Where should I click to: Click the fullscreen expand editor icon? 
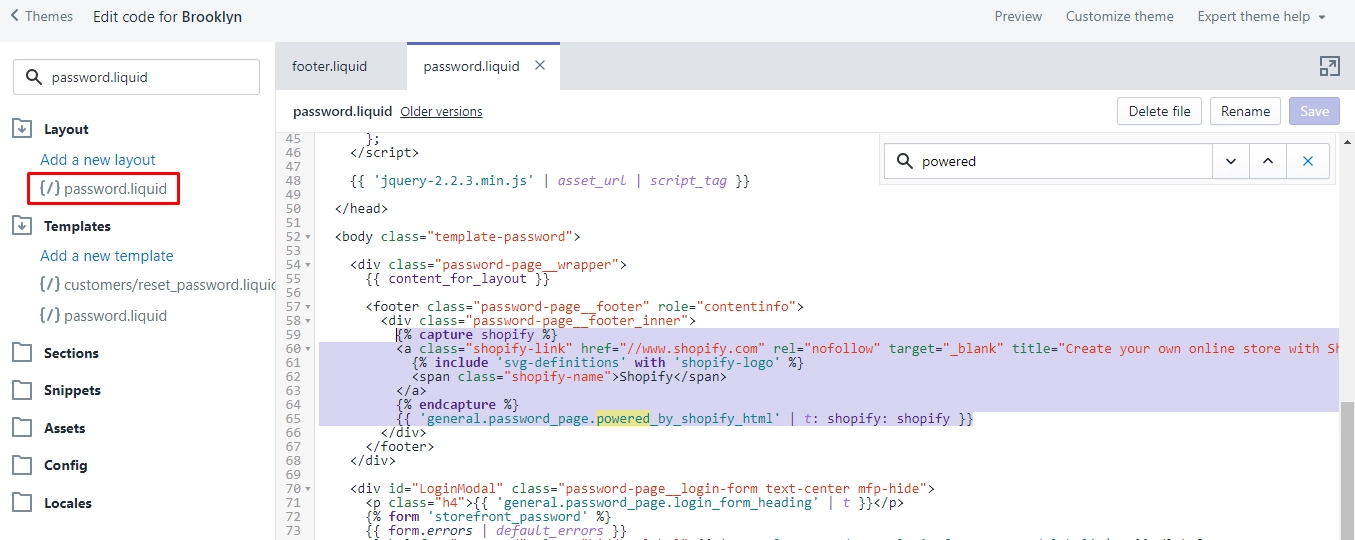pos(1329,66)
